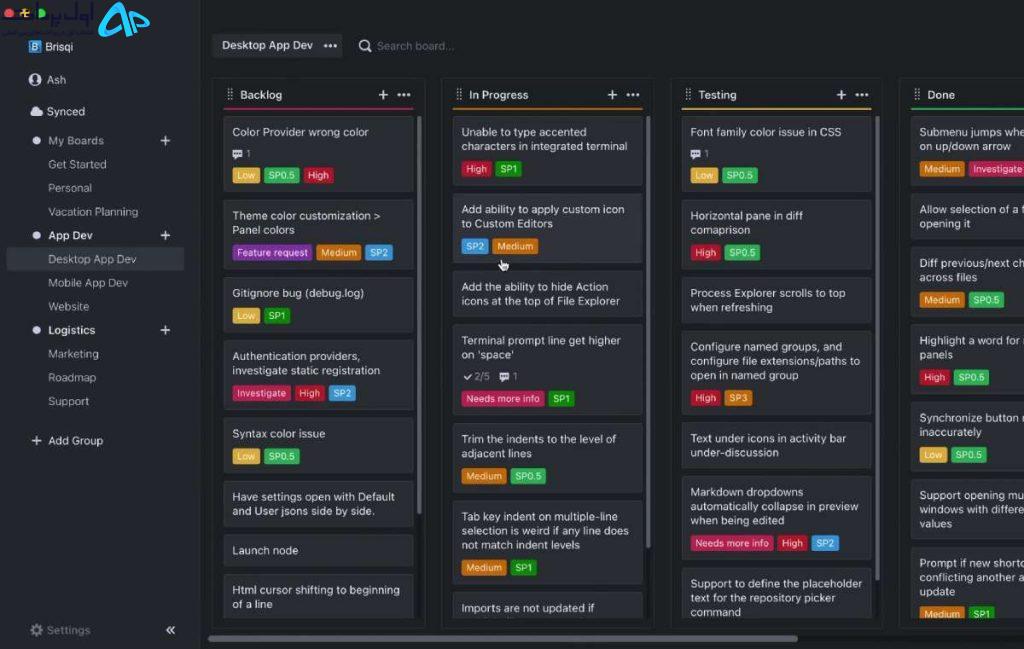Open Support to define the placeholder card
Image resolution: width=1024 pixels, height=649 pixels.
click(776, 595)
